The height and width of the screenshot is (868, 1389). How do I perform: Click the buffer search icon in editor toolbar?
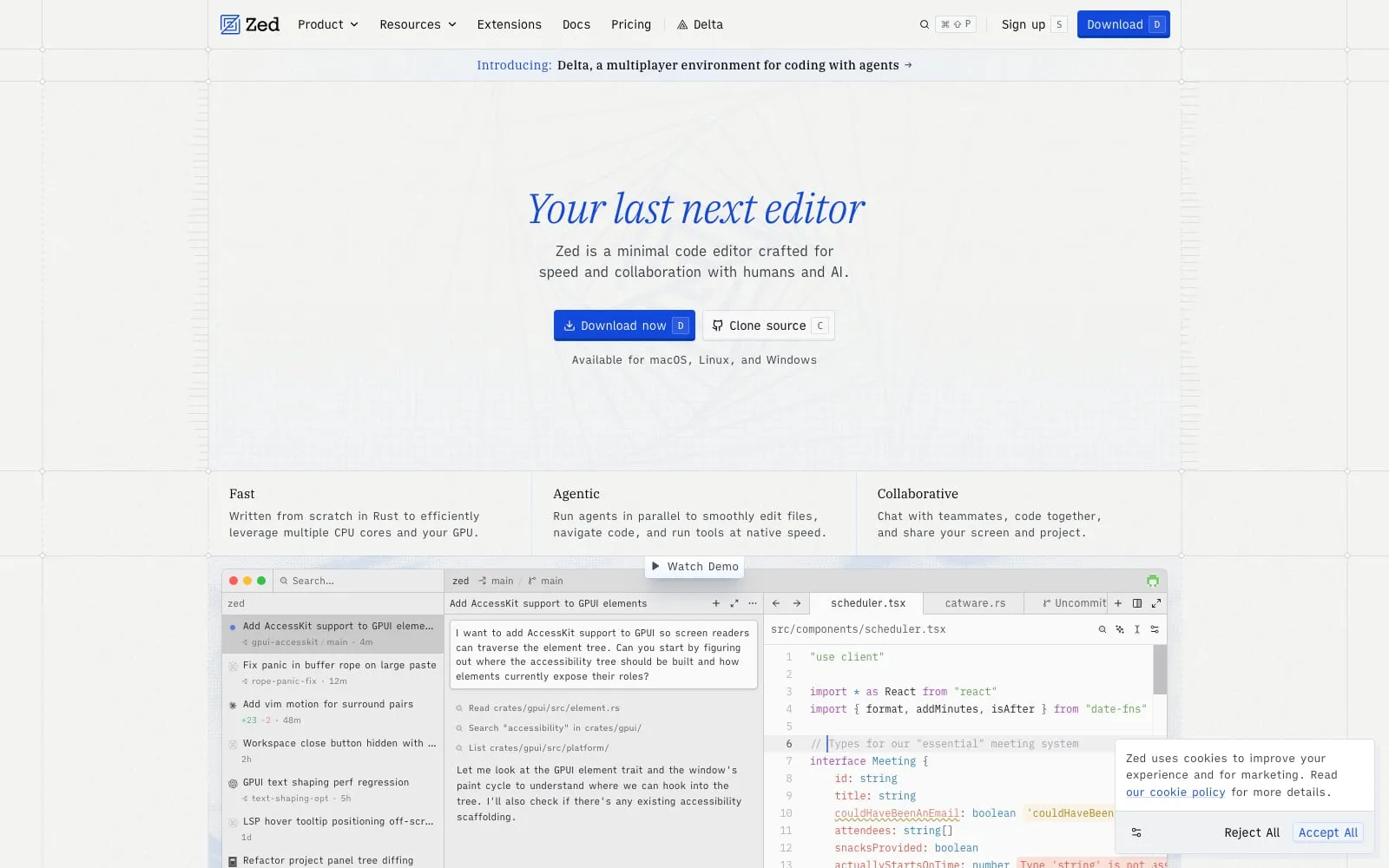1103,629
